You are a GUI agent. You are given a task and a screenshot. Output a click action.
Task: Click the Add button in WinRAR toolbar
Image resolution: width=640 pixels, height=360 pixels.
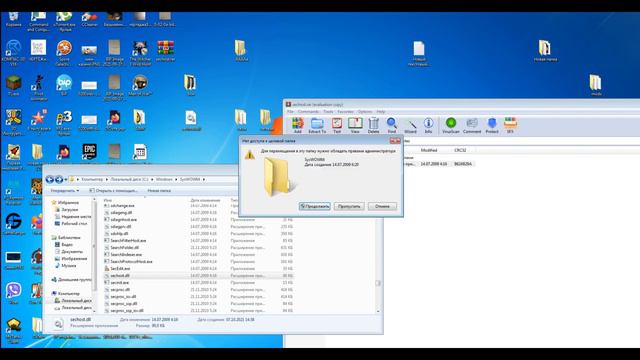(298, 125)
